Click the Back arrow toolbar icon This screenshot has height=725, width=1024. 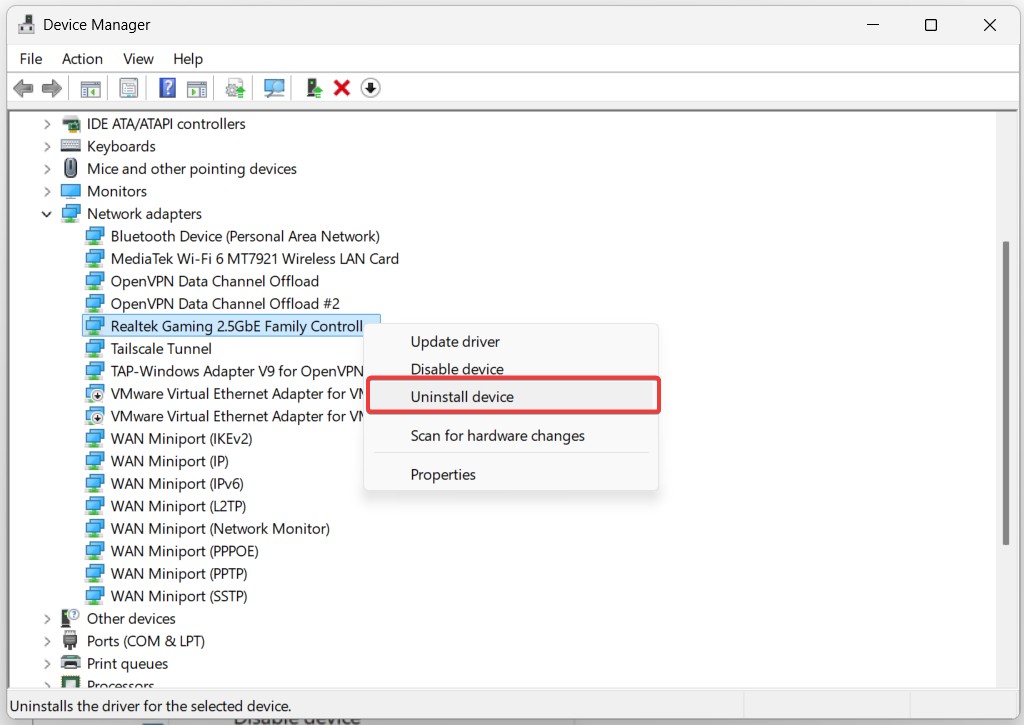[x=24, y=88]
